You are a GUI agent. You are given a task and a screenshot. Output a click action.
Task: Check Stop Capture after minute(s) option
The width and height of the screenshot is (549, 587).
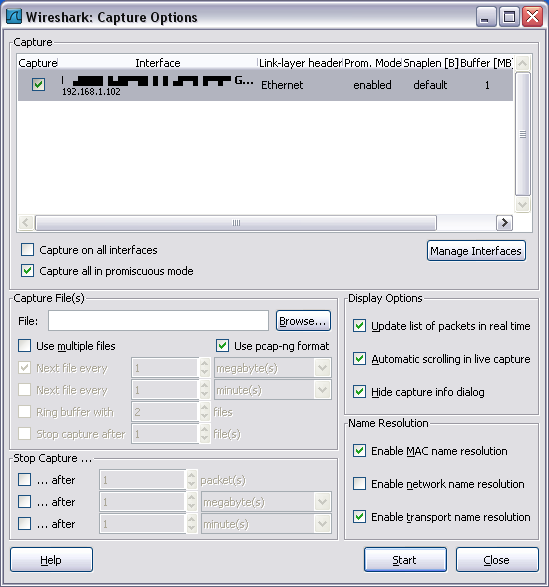tap(25, 523)
